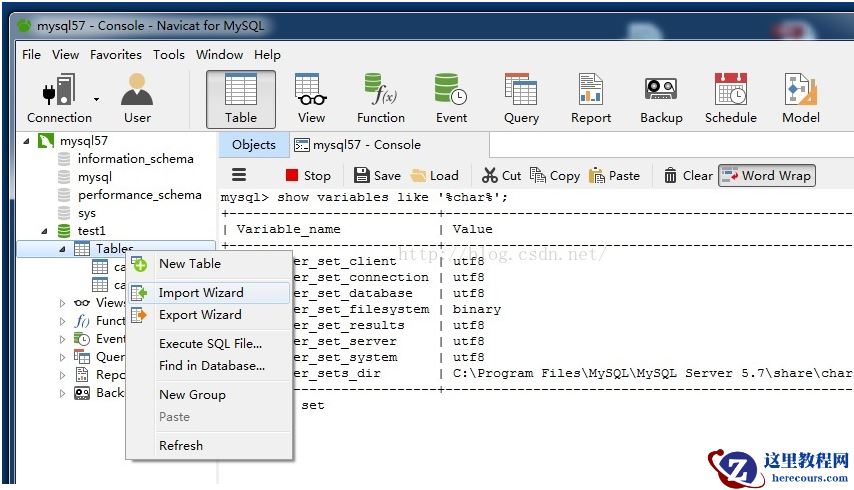Open the View objects icon
The width and height of the screenshot is (854, 490).
[311, 99]
